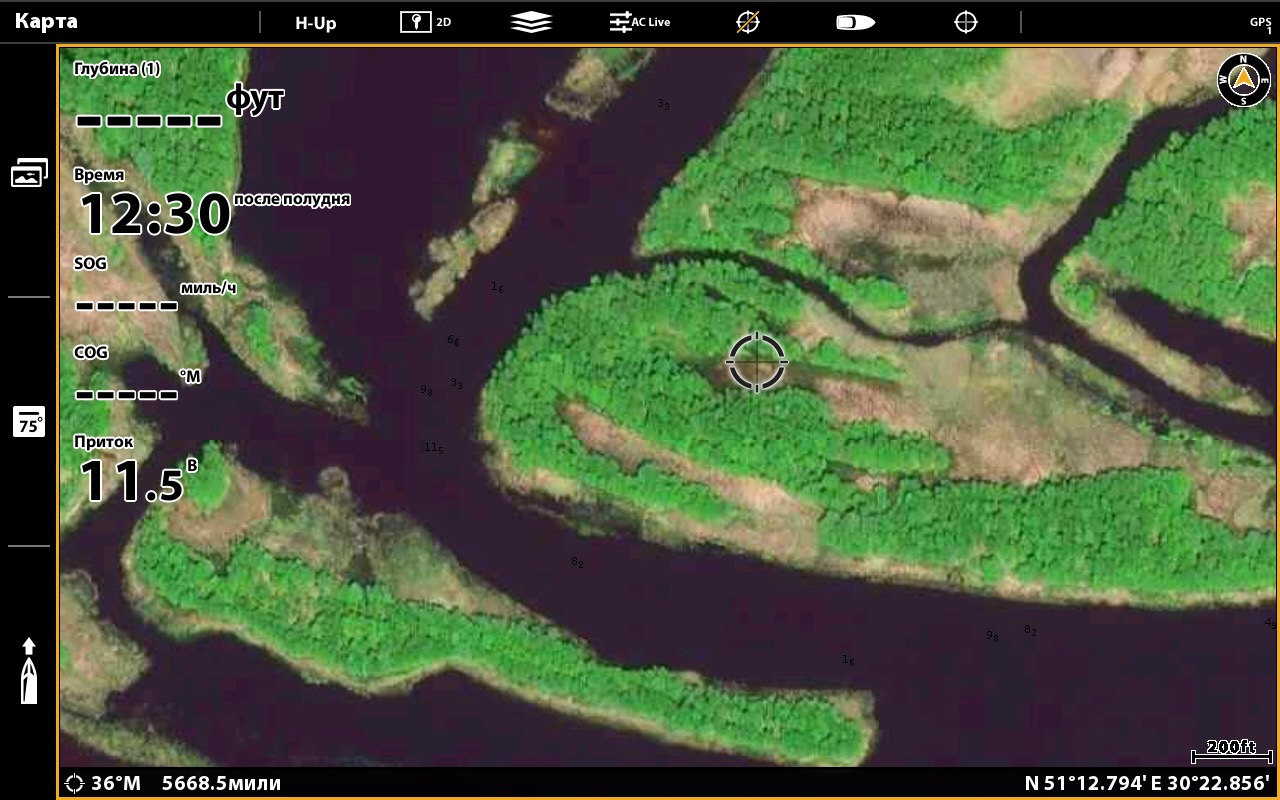Click the 200ft map scale bar
The height and width of the screenshot is (800, 1280).
(1230, 749)
